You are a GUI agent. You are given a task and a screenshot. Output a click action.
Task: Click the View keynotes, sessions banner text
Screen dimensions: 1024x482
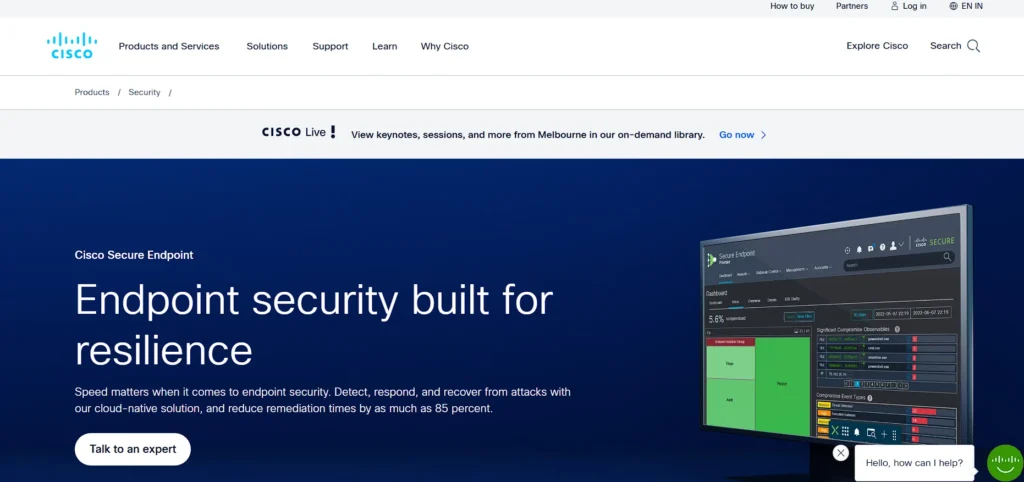click(x=528, y=135)
